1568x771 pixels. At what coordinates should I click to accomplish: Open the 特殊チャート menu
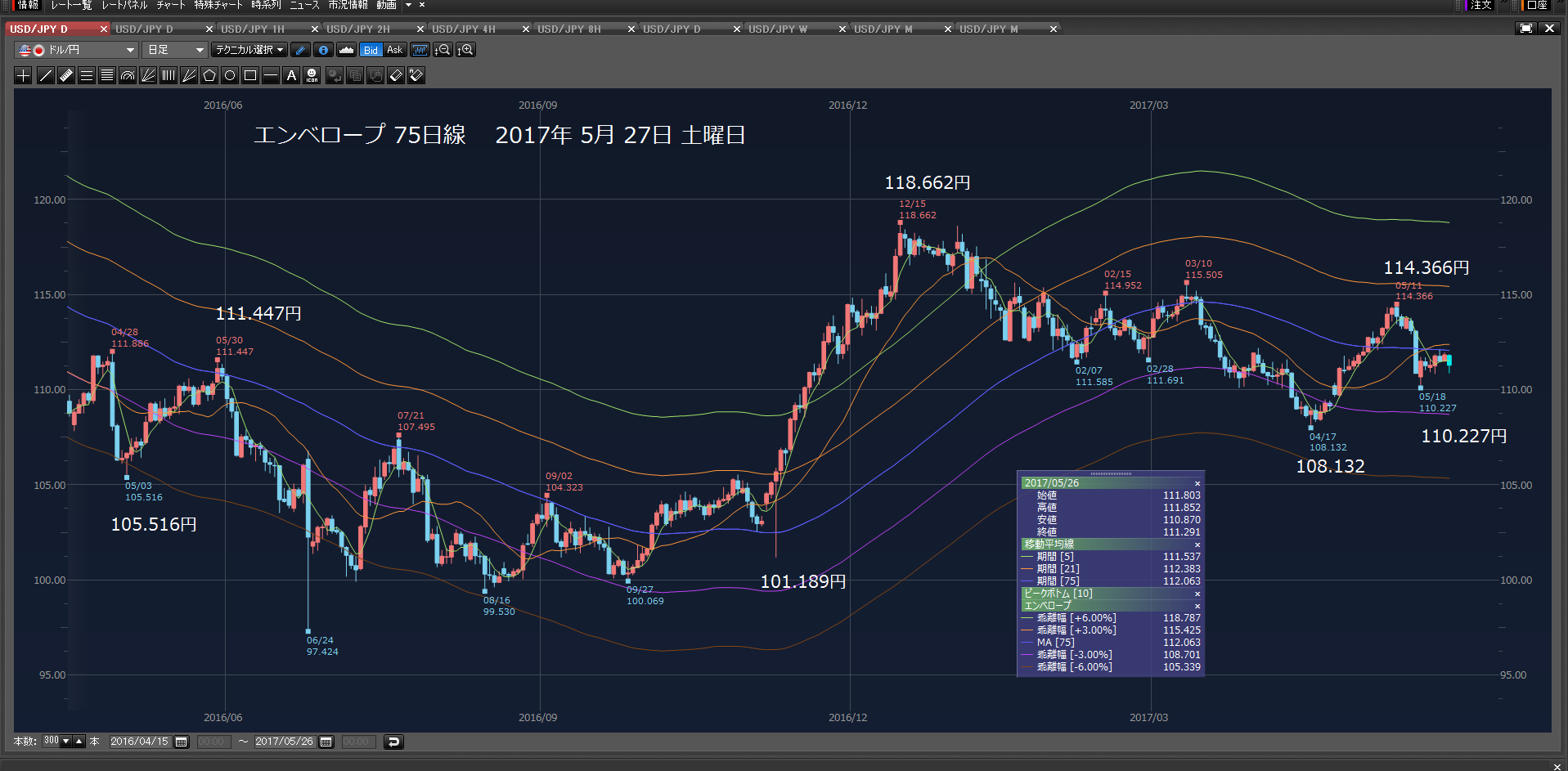[x=218, y=5]
